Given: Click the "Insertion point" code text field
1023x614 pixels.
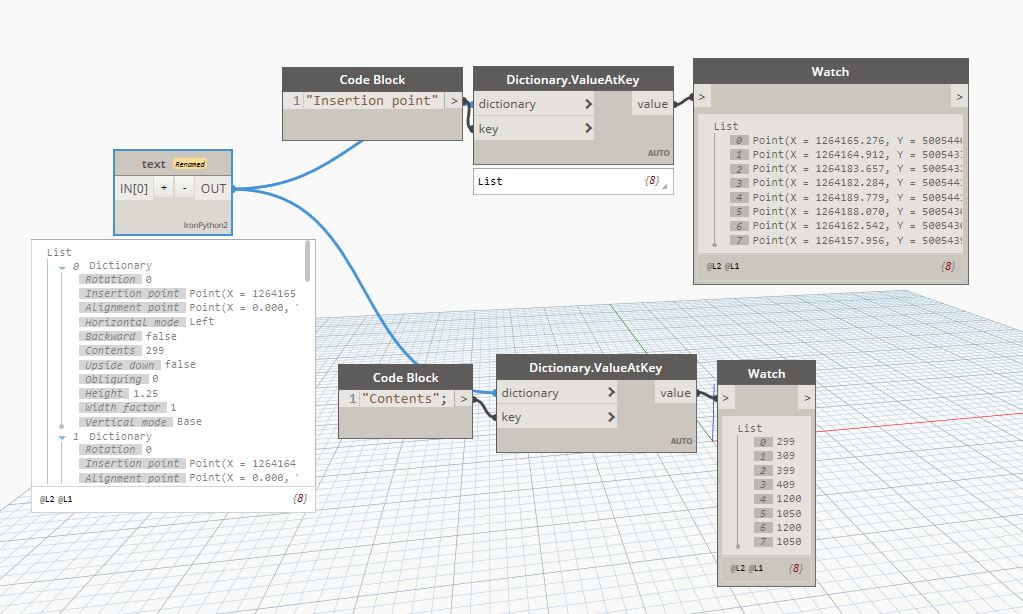Looking at the screenshot, I should (372, 100).
